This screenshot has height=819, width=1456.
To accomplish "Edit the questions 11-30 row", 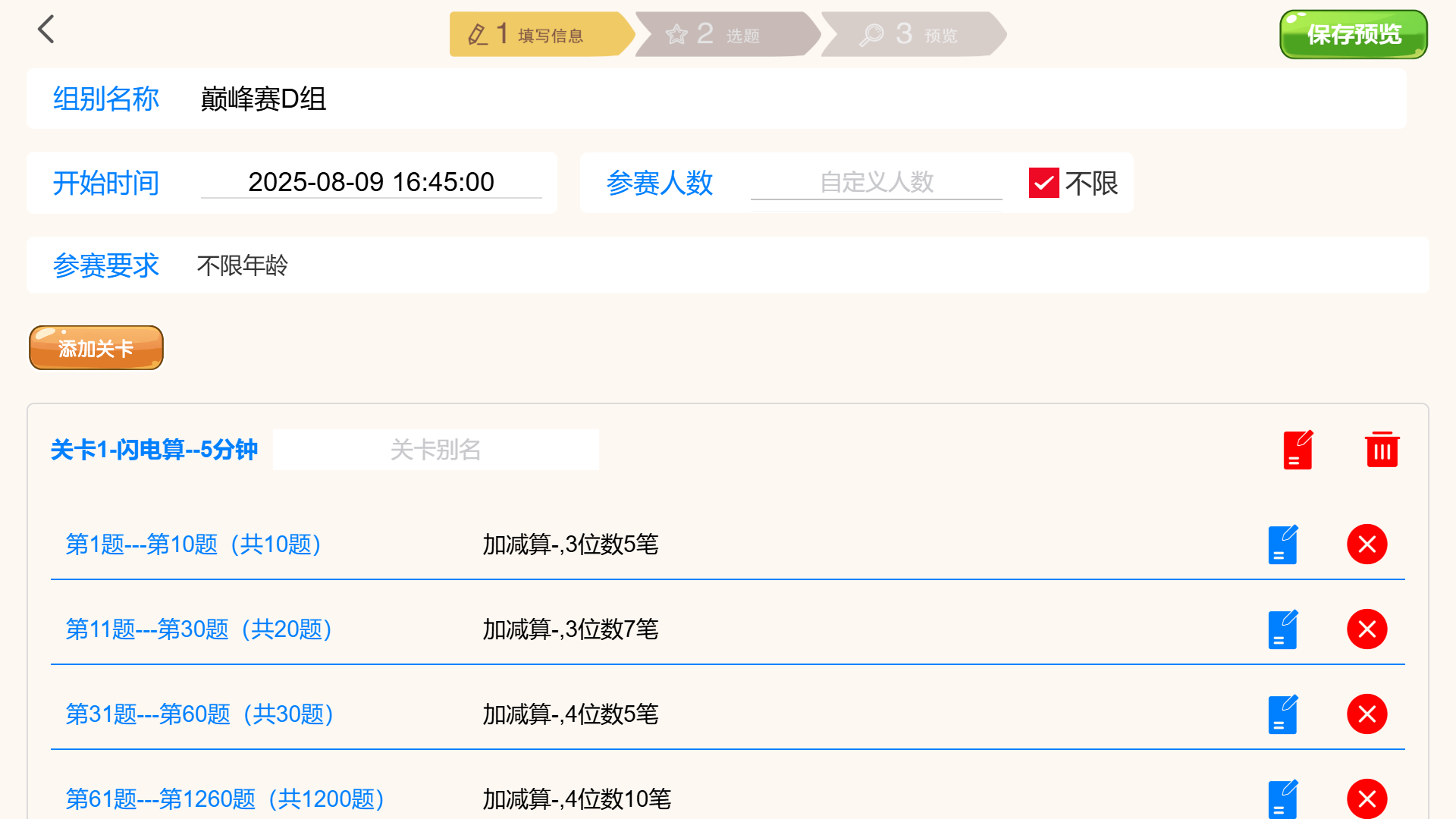I will click(1282, 629).
